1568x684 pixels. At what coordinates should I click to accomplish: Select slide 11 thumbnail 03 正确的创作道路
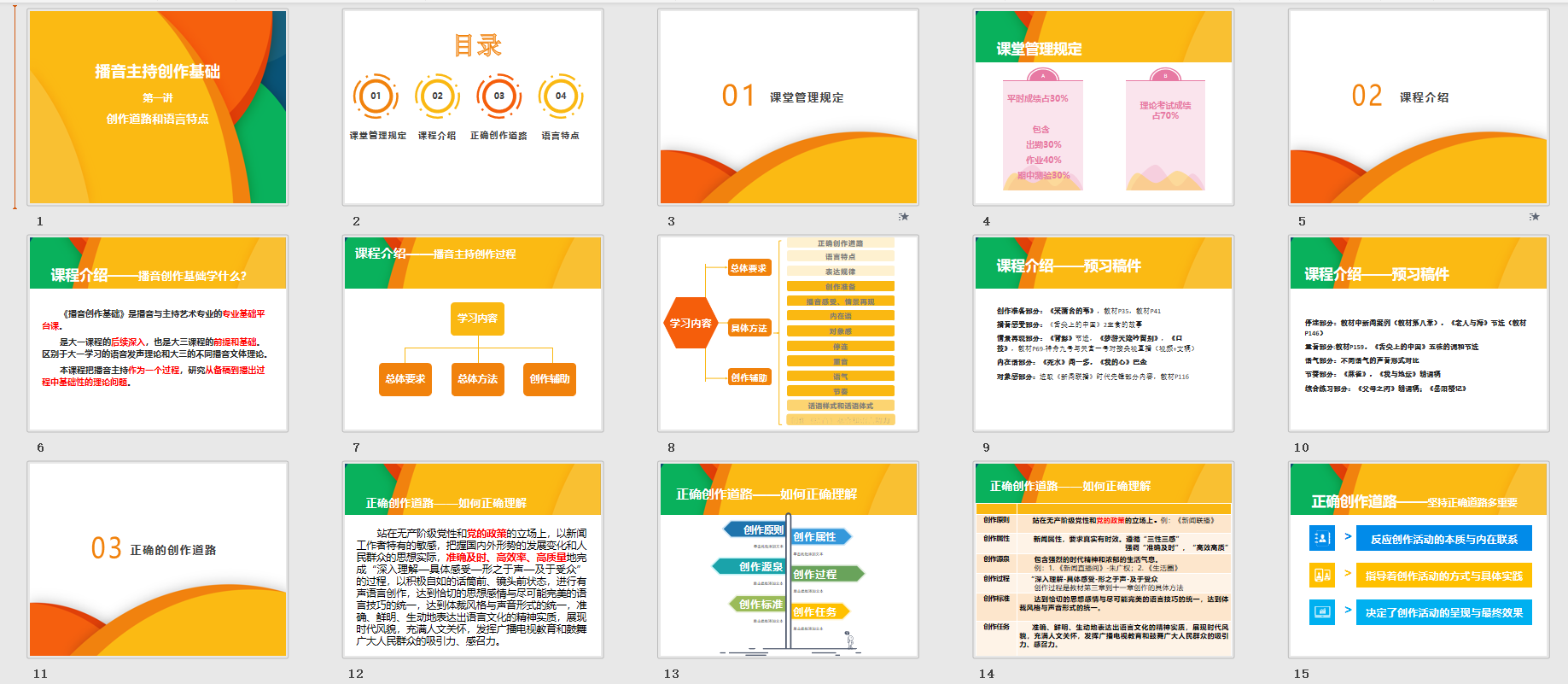[x=158, y=560]
